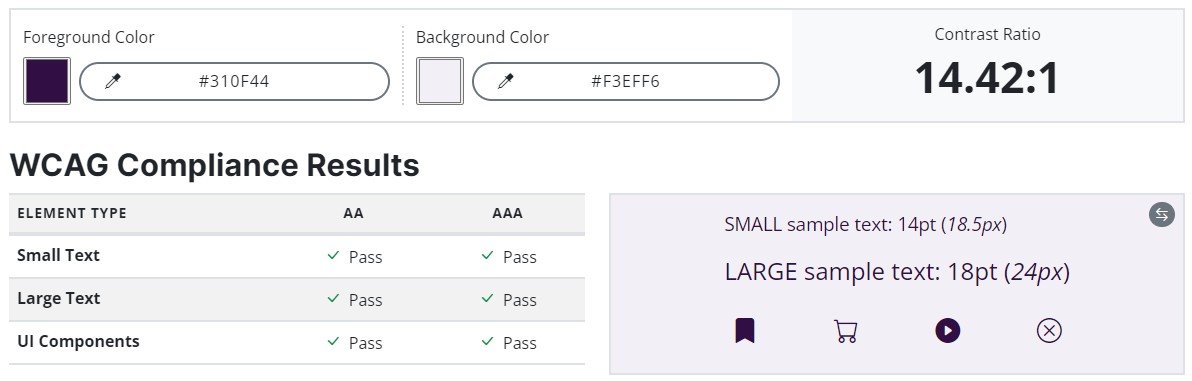Click the LARGE sample text preview
Screen dimensions: 1192x381
[897, 272]
